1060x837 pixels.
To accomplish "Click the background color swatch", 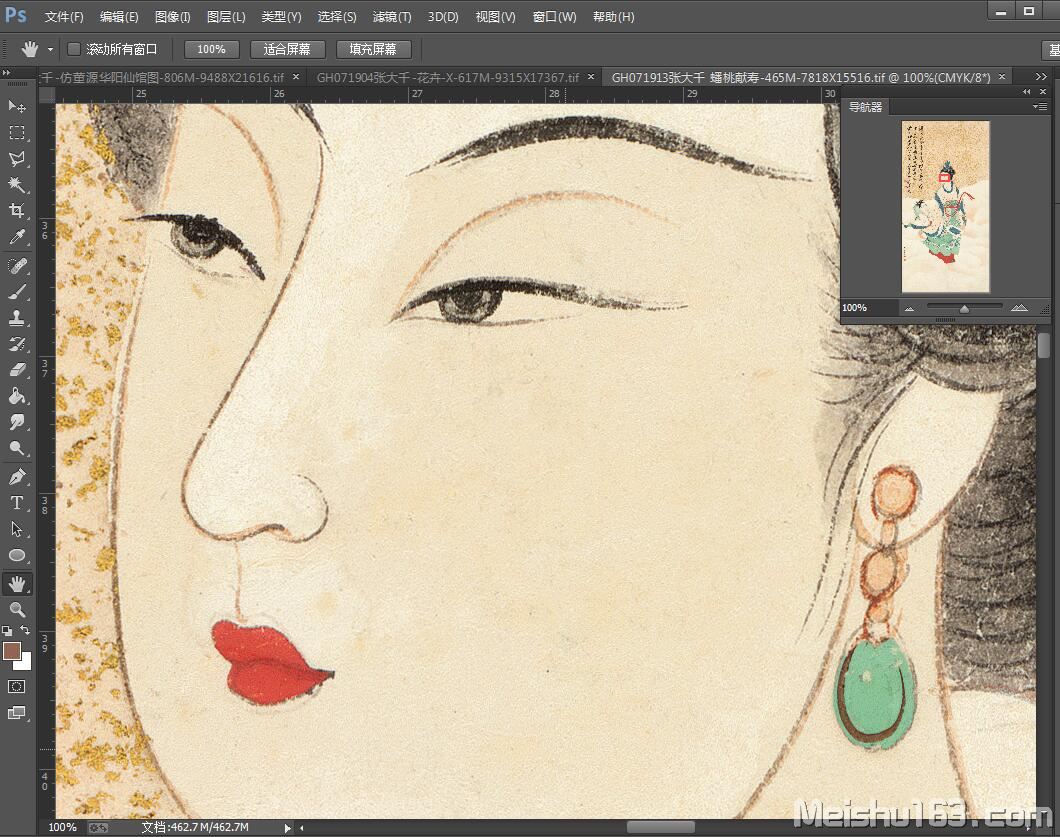I will coord(26,663).
